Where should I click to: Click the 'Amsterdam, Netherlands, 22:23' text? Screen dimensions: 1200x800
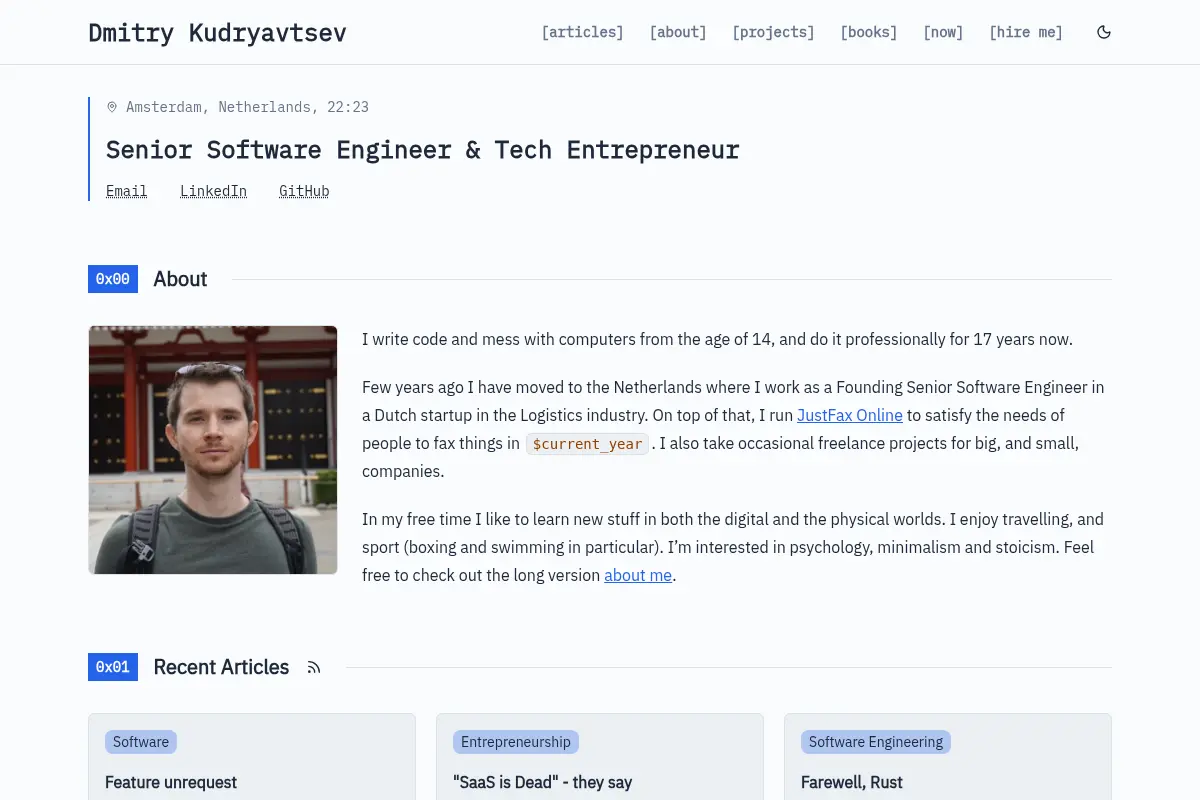pos(247,107)
